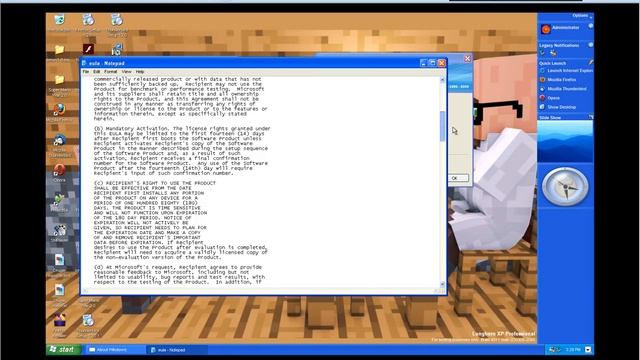Click the Opera desktop shortcut icon
The image size is (640, 360).
click(59, 170)
